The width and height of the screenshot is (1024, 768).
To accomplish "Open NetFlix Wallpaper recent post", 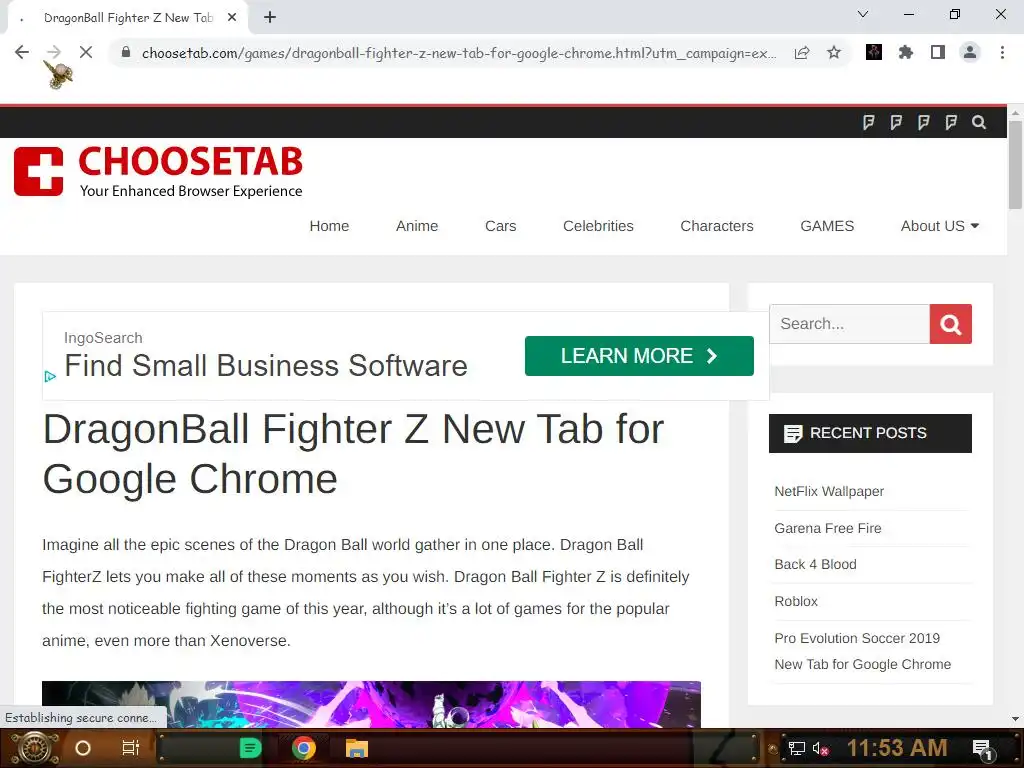I will point(829,491).
